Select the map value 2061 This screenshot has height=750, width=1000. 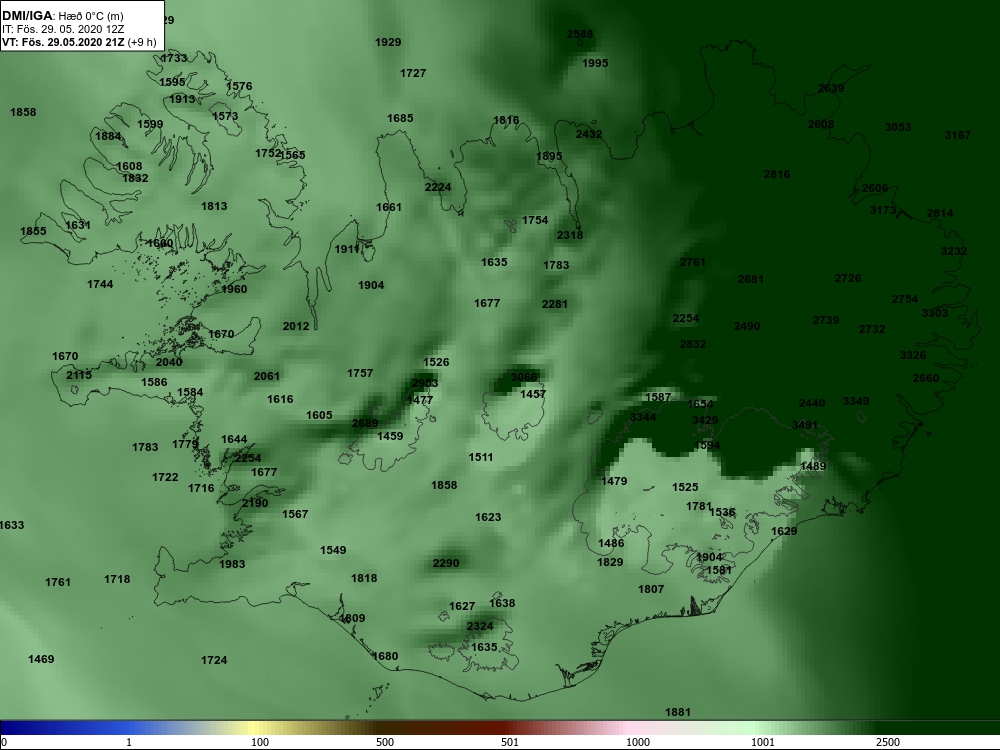[267, 376]
